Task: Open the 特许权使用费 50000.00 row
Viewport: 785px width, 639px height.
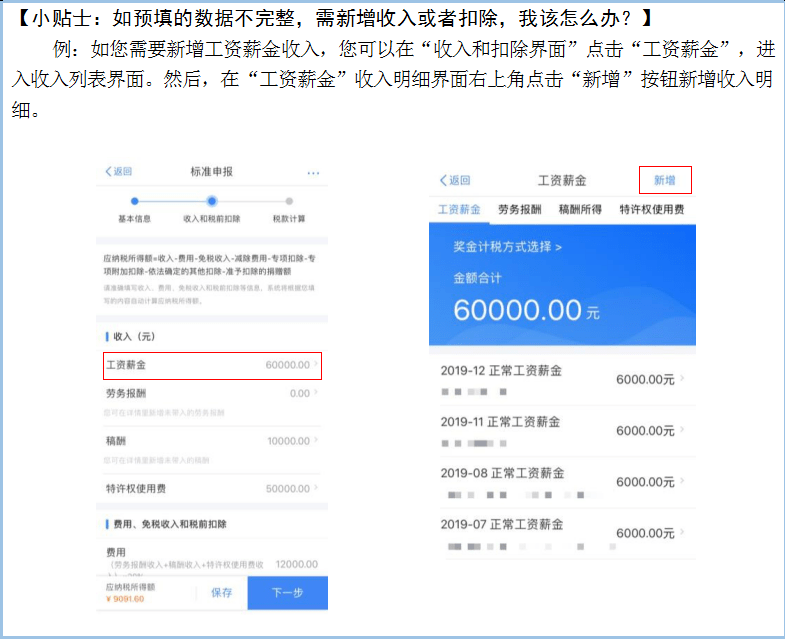Action: point(212,489)
